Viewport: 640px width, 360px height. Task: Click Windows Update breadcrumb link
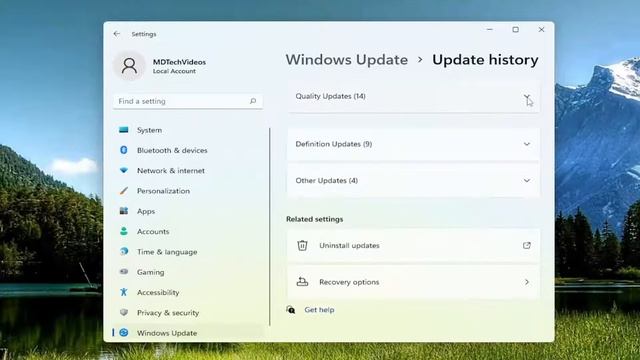pyautogui.click(x=347, y=60)
